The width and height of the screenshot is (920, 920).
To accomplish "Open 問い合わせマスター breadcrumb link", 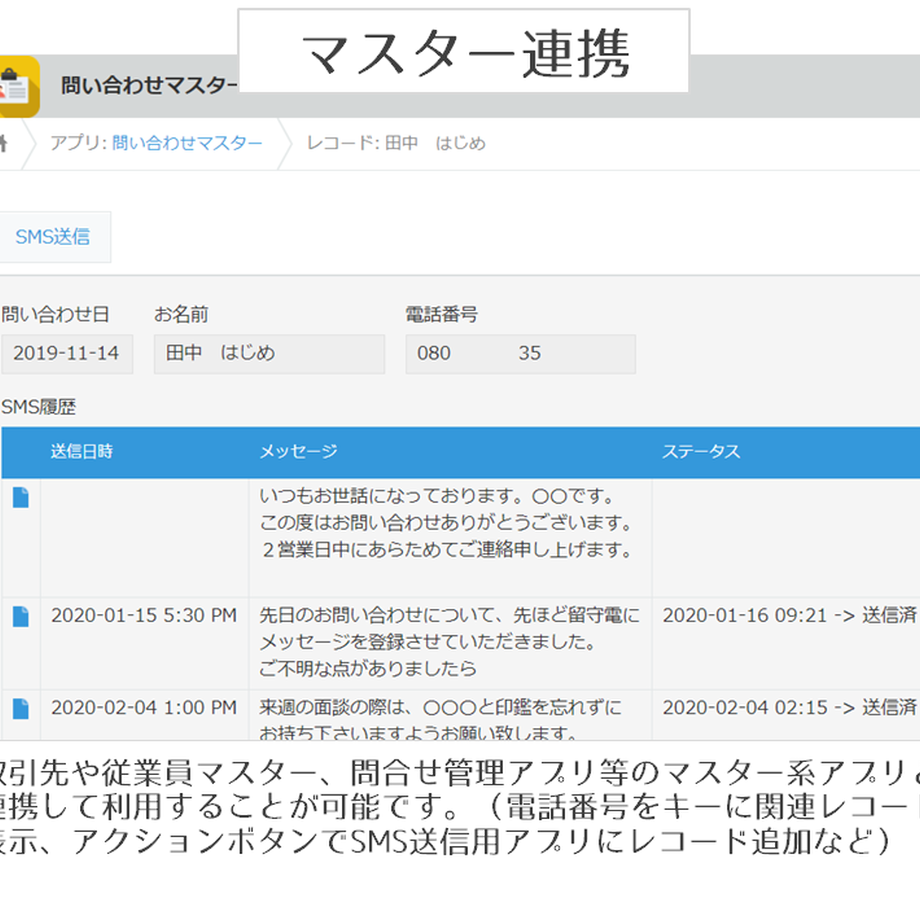I will [187, 143].
